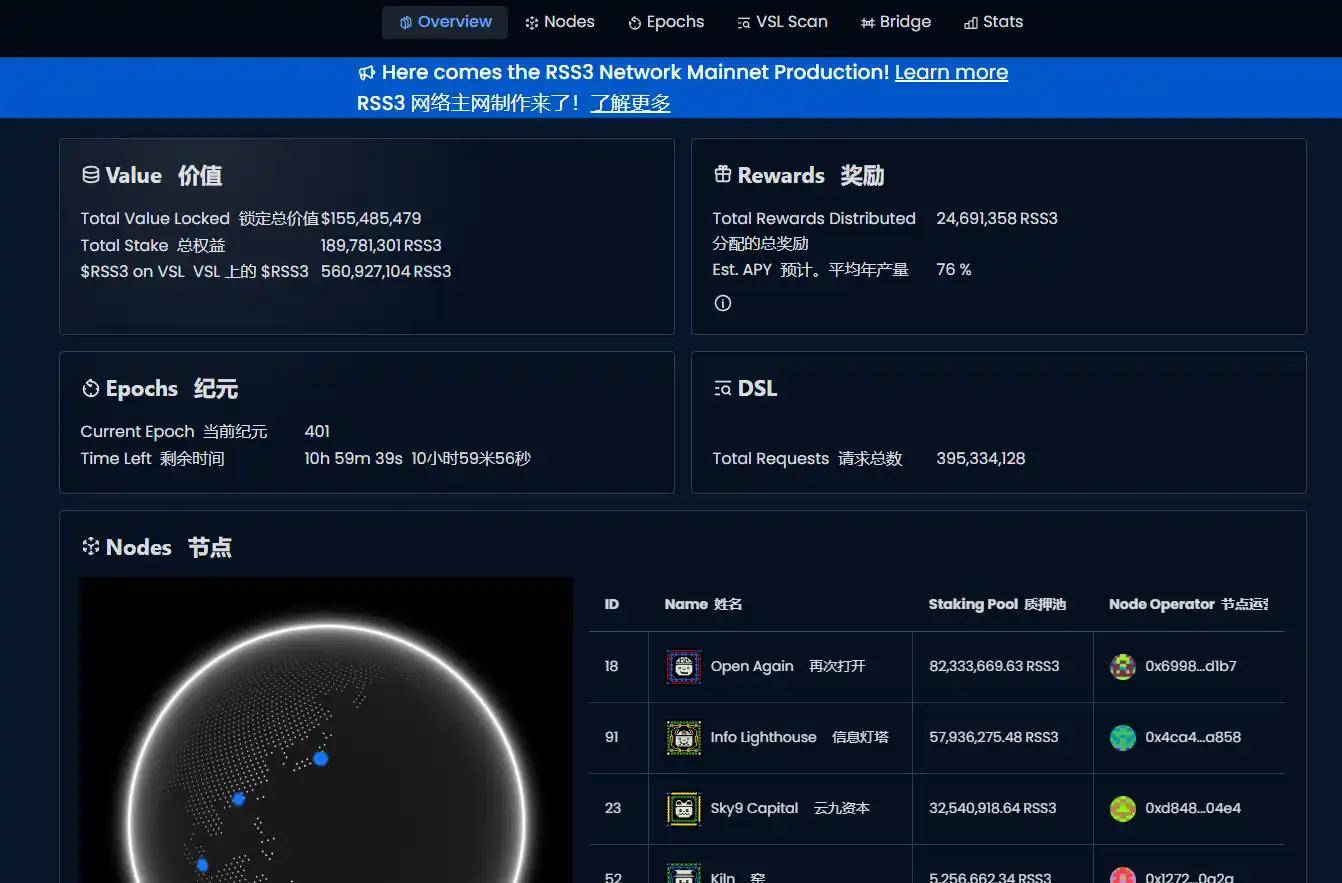Viewport: 1342px width, 883px height.
Task: Click the 了解更多 link in the banner
Action: [630, 103]
